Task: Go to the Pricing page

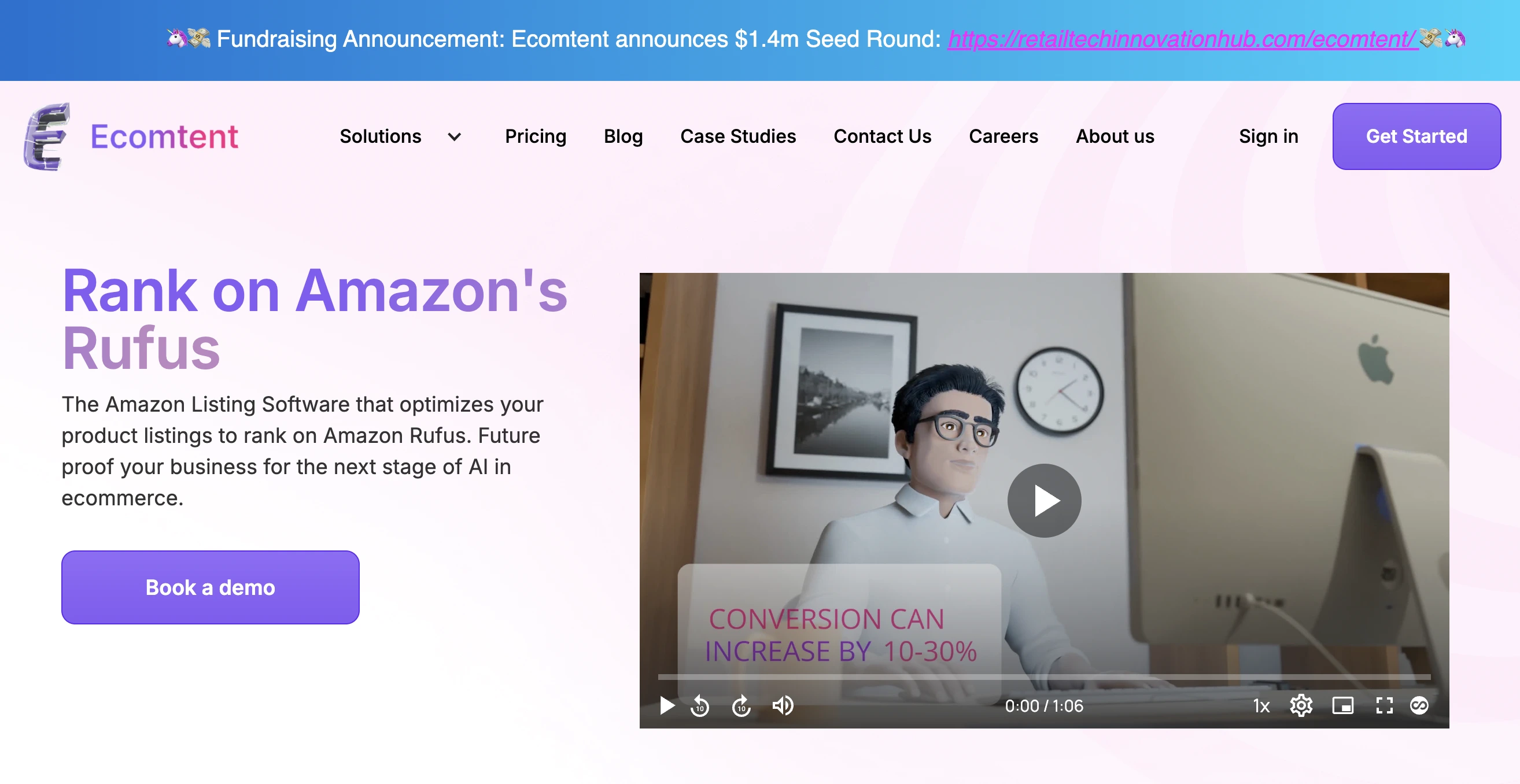Action: (536, 136)
